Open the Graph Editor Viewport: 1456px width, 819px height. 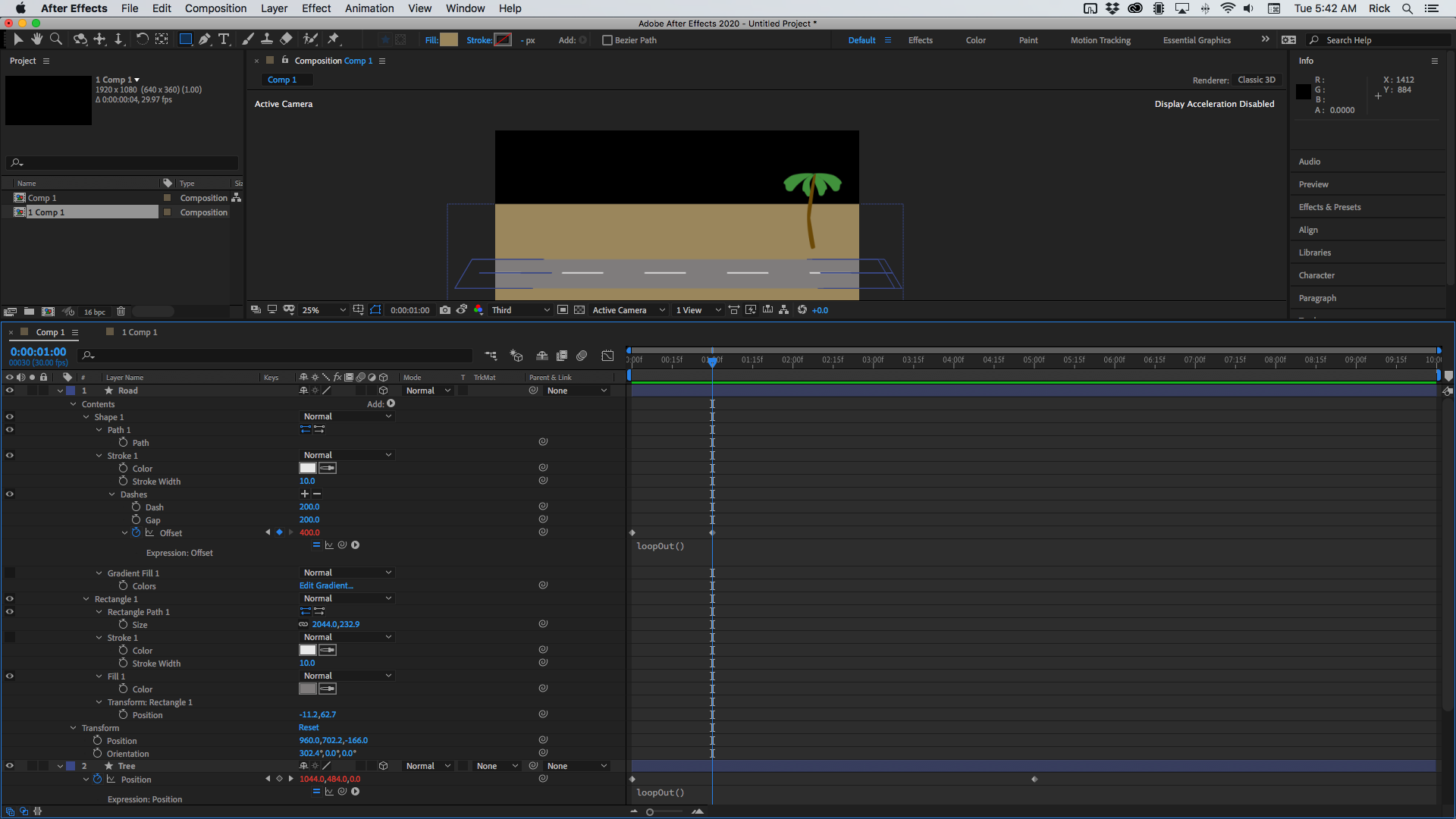tap(607, 355)
